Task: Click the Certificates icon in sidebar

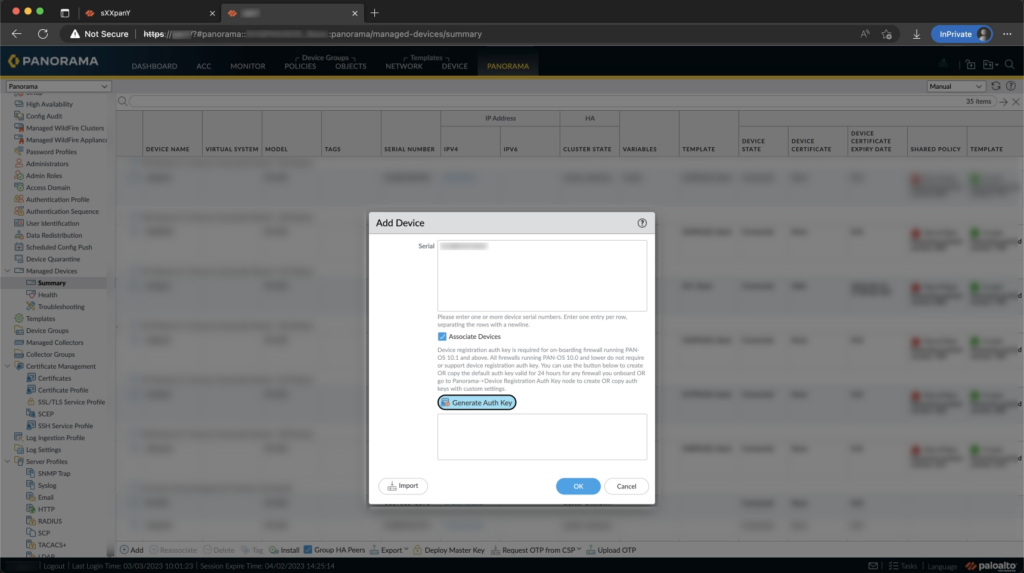Action: pos(31,378)
